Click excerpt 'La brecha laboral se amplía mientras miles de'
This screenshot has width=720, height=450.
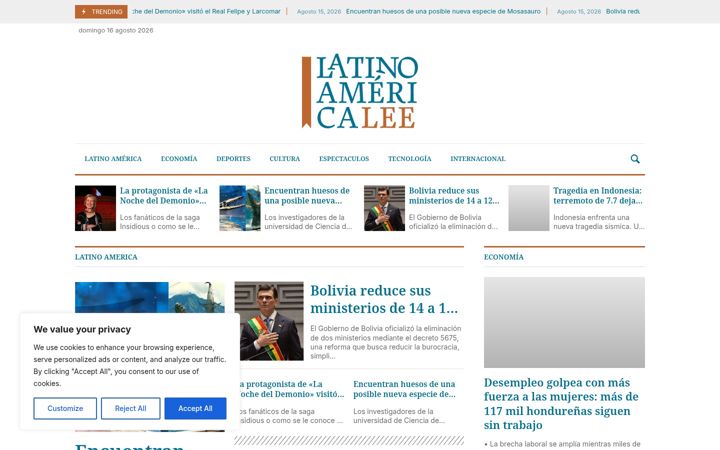[562, 444]
